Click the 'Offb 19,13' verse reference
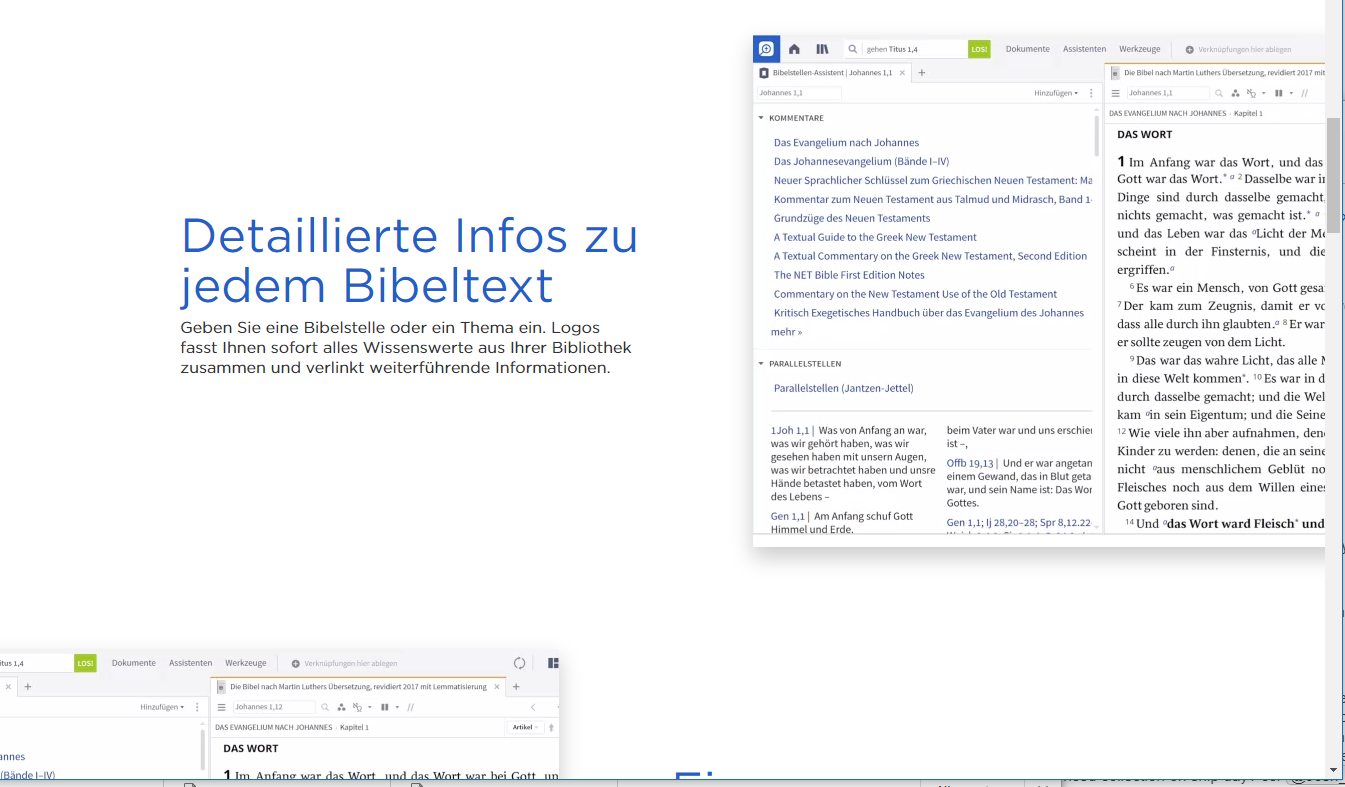 970,464
